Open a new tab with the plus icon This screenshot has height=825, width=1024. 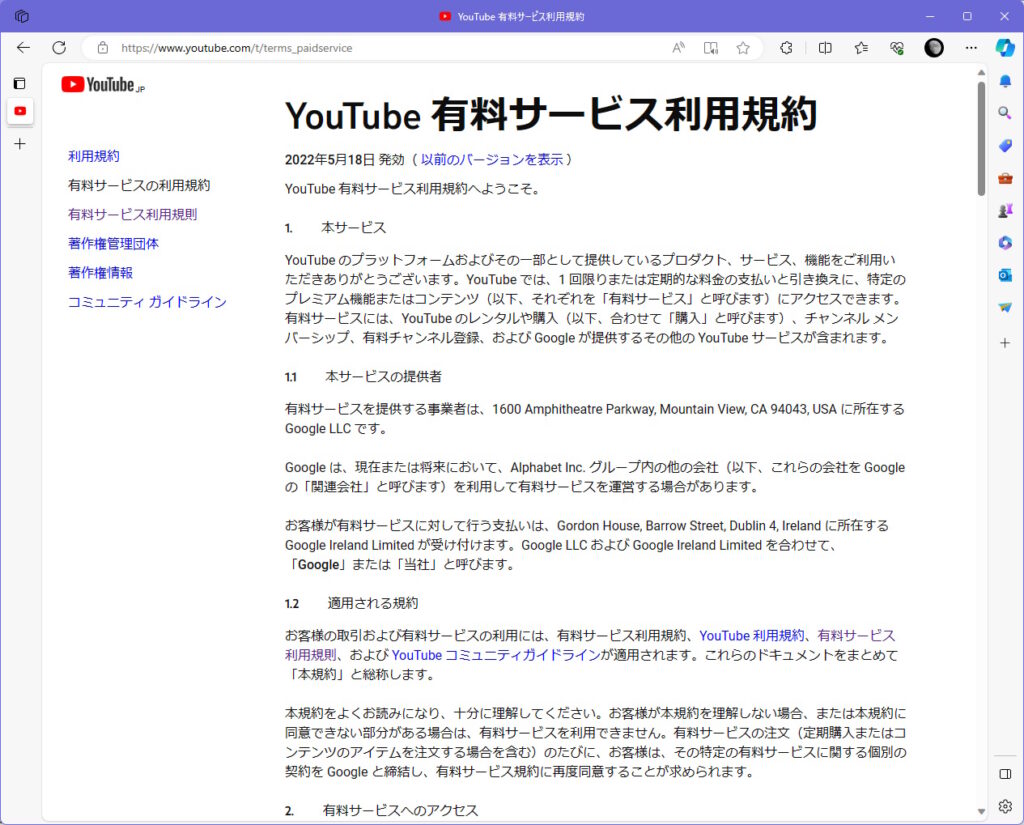click(x=20, y=144)
